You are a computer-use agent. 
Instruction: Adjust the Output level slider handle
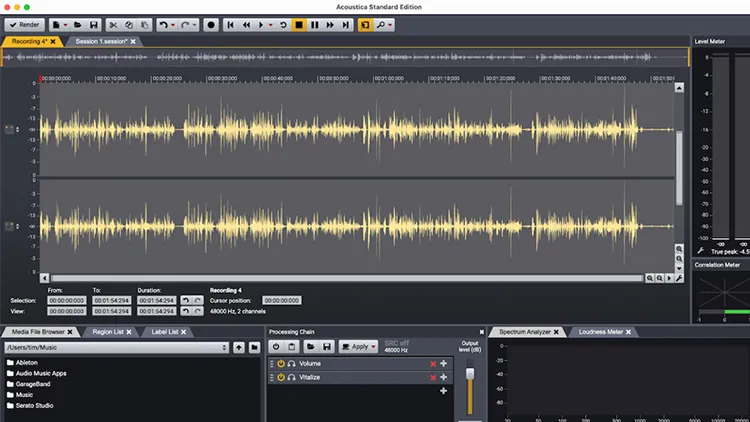click(469, 373)
